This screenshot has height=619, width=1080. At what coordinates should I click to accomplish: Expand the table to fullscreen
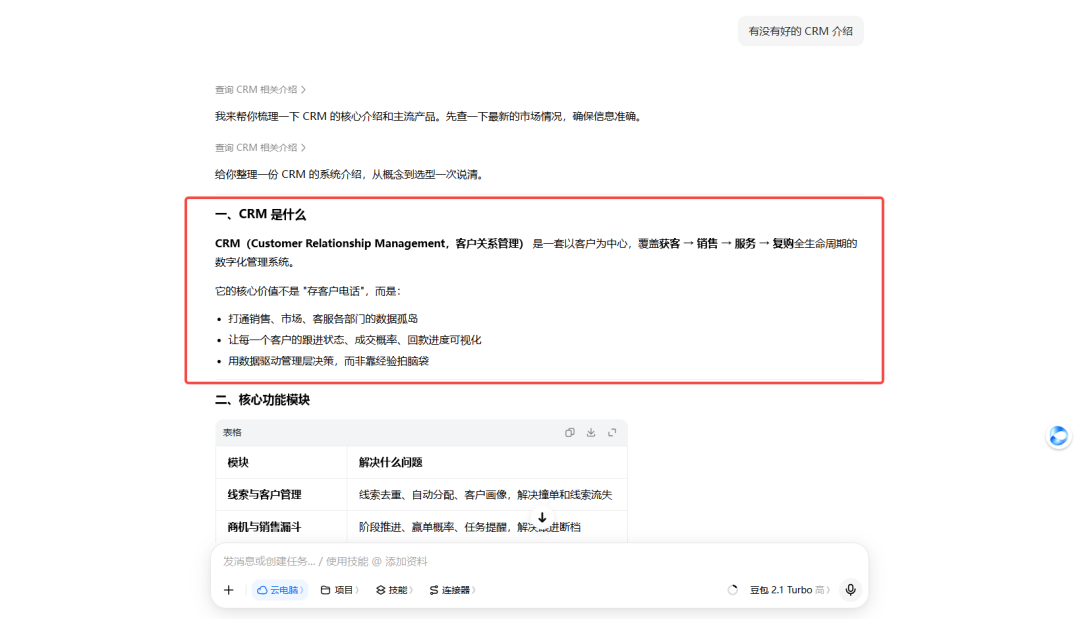[x=612, y=432]
